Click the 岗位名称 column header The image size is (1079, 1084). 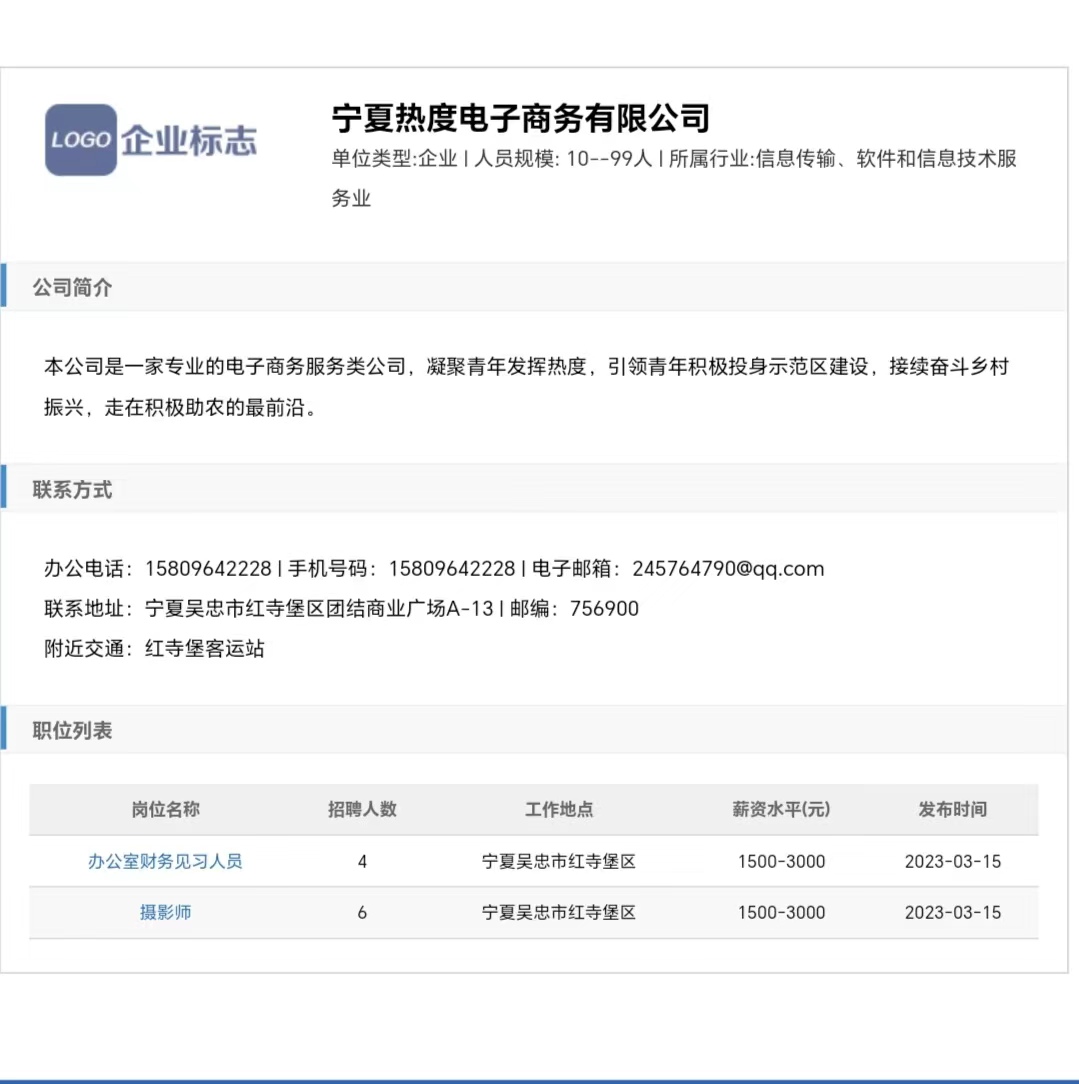click(165, 809)
